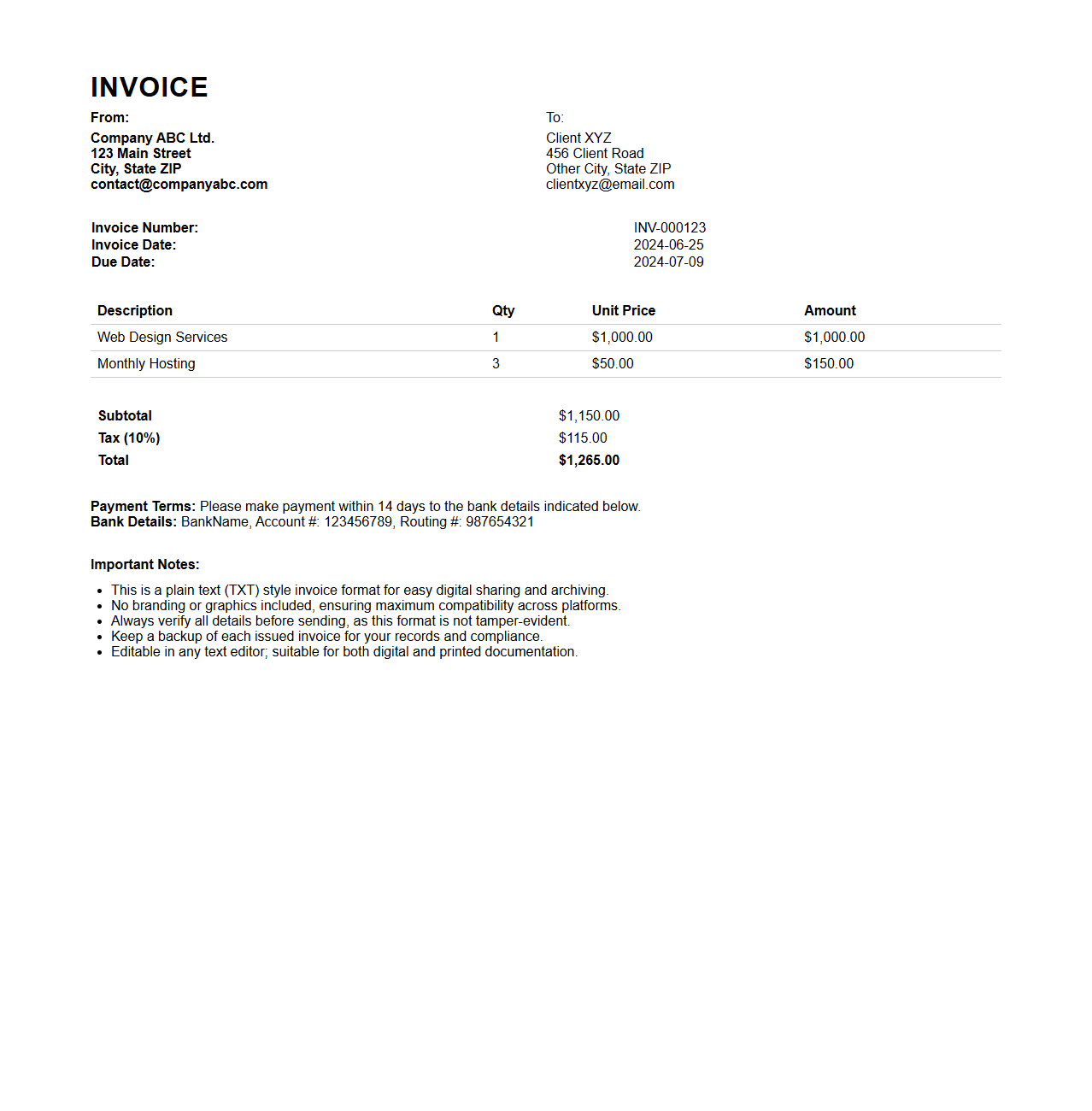Click the Important Notes heading

tap(144, 565)
